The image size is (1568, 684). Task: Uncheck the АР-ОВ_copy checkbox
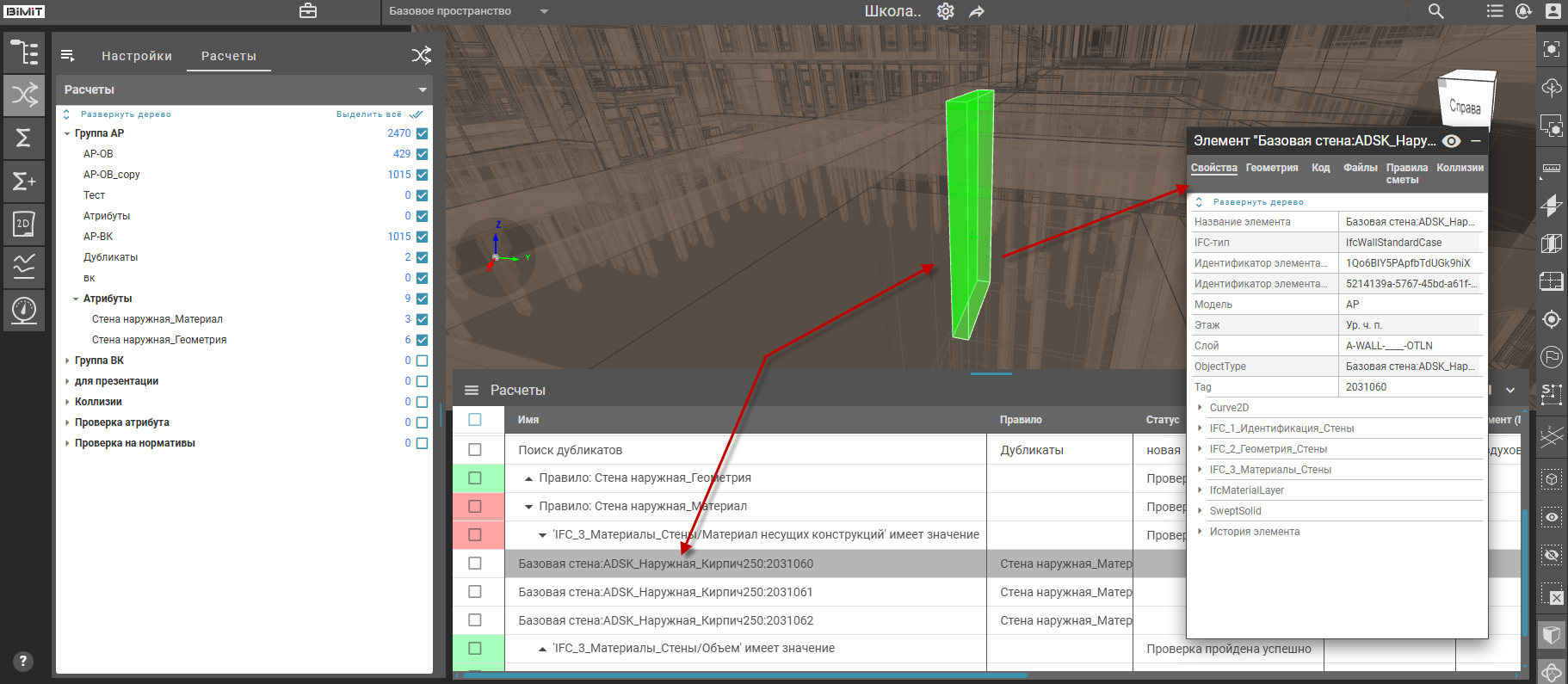422,175
